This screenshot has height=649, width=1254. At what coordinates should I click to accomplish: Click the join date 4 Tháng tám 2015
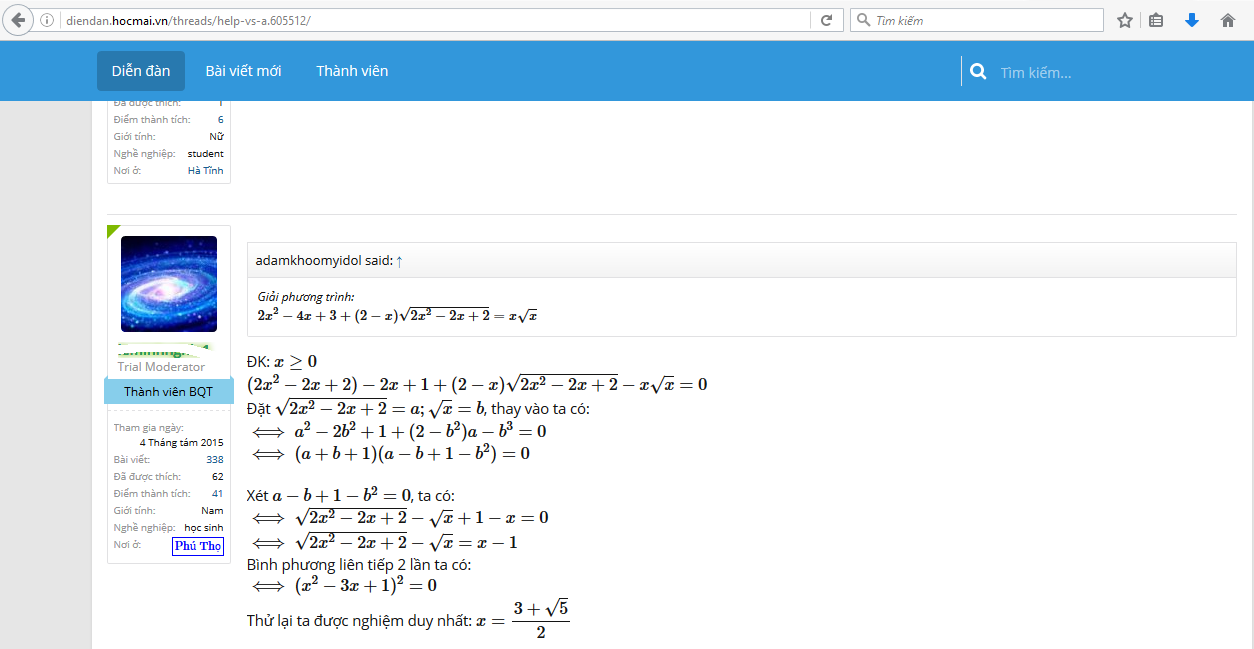[182, 442]
